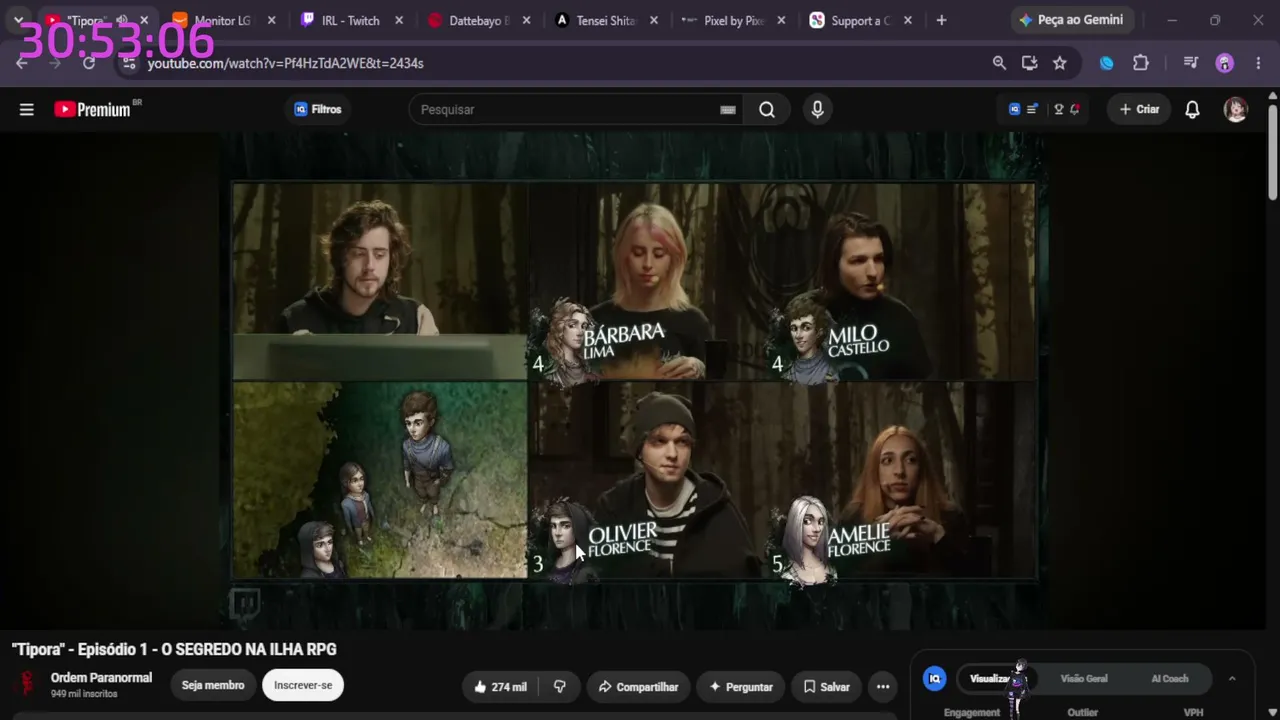View site information icon by URL
1280x720 pixels.
[128, 63]
